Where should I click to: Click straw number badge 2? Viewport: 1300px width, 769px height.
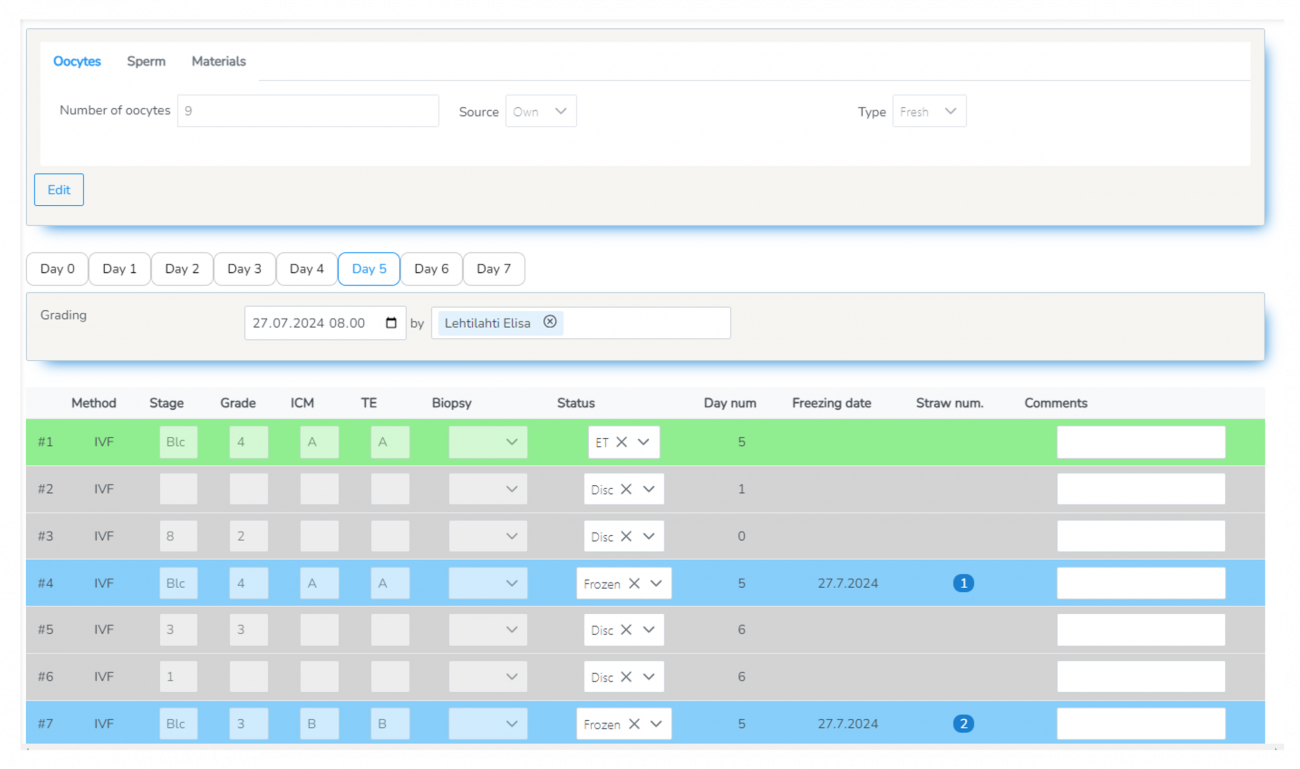tap(963, 724)
